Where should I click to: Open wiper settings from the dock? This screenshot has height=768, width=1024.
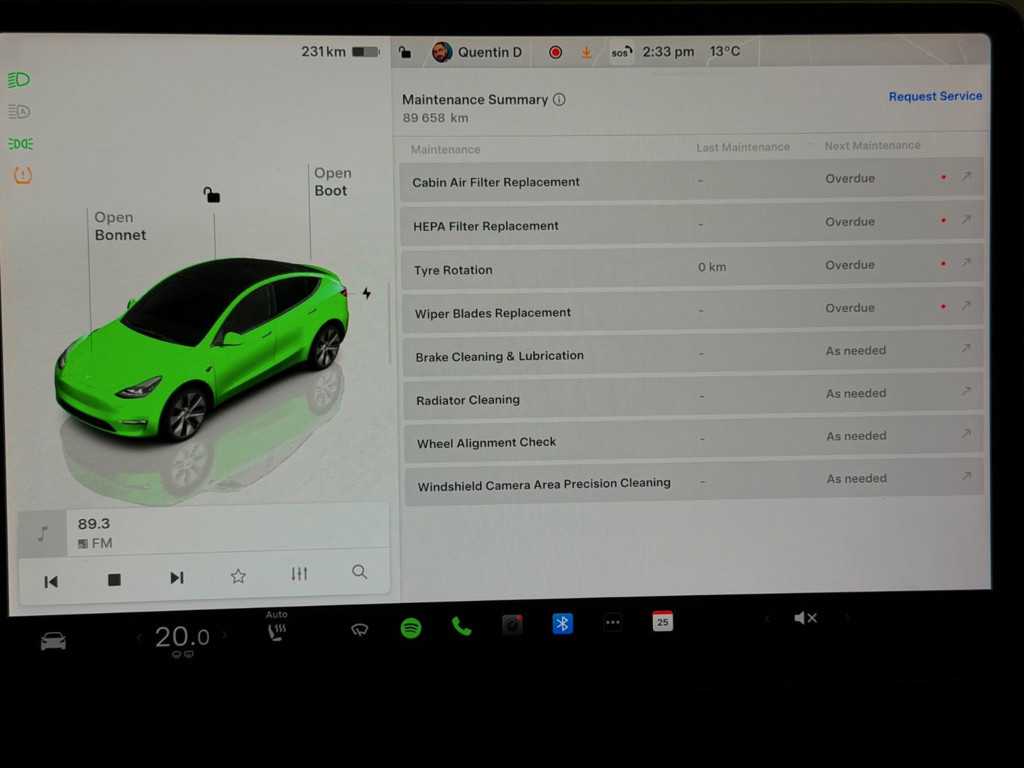coord(360,630)
